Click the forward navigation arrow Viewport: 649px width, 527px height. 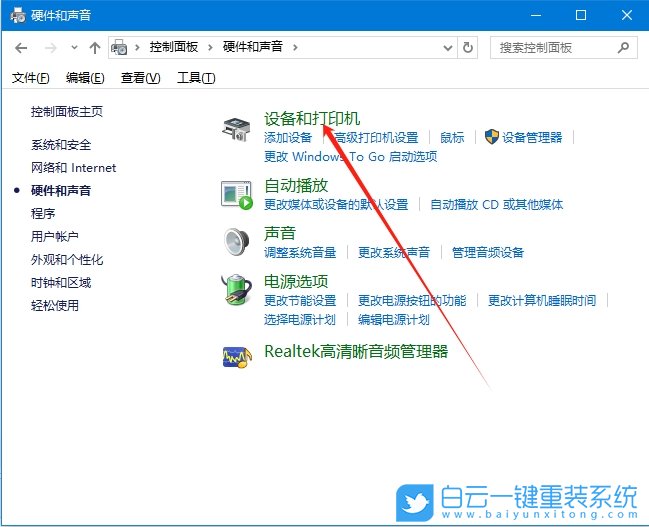[50, 48]
